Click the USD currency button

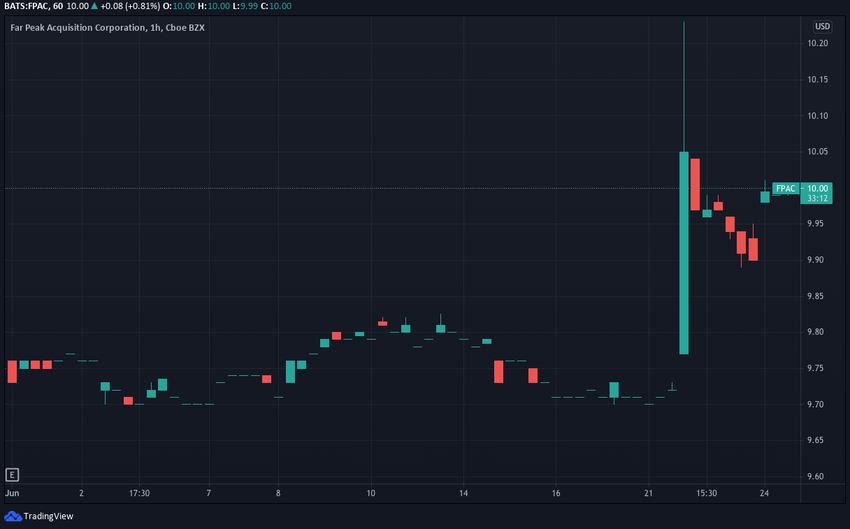pyautogui.click(x=822, y=26)
